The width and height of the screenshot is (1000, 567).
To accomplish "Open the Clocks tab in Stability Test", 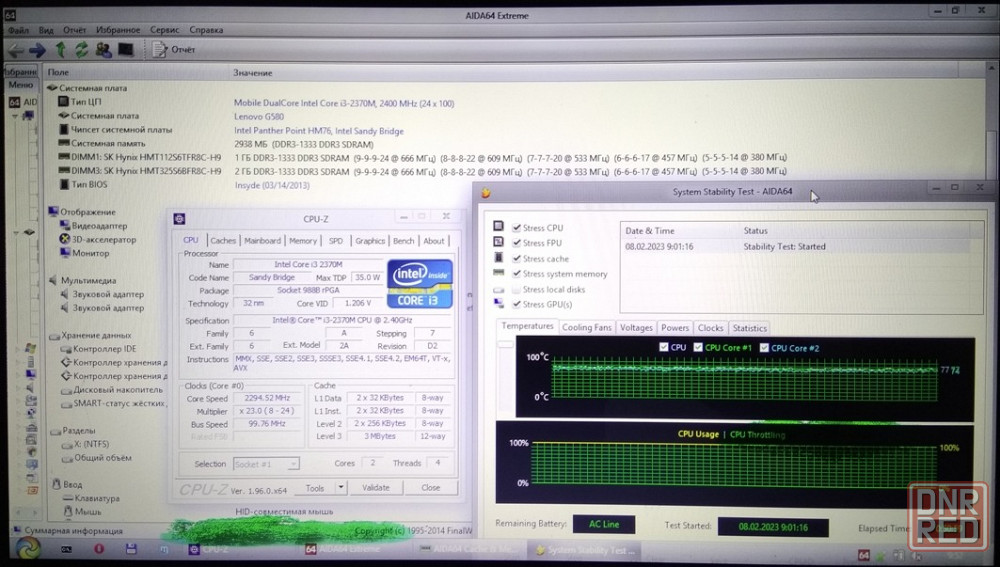I will coord(710,328).
